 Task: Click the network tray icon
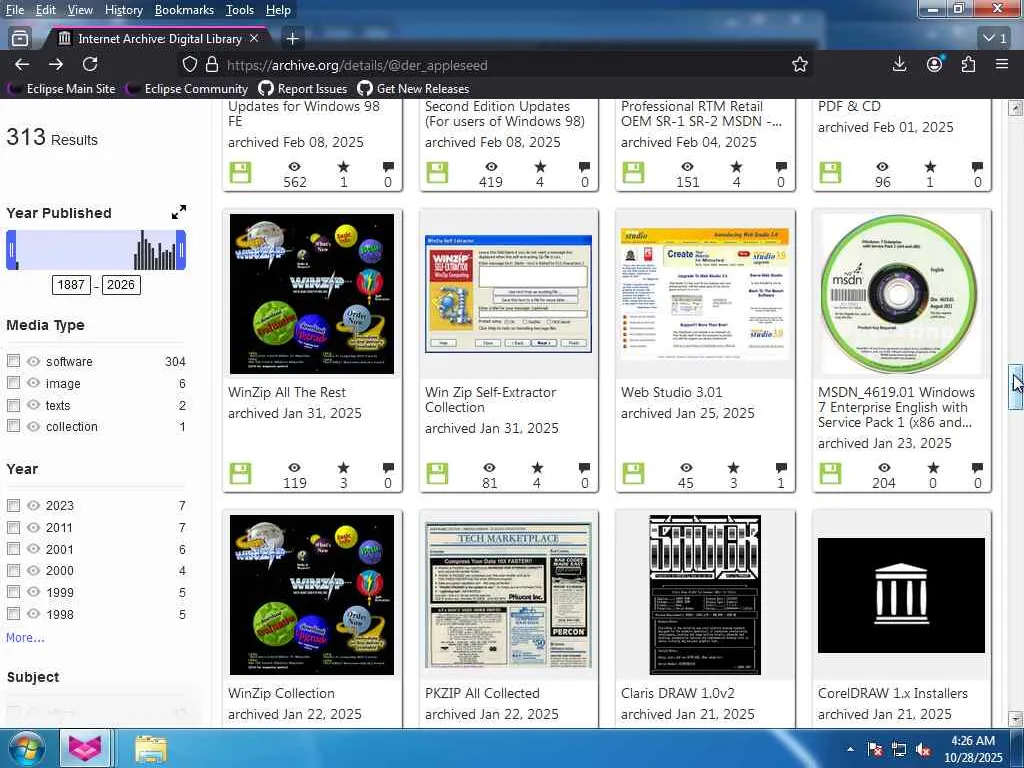(x=899, y=749)
